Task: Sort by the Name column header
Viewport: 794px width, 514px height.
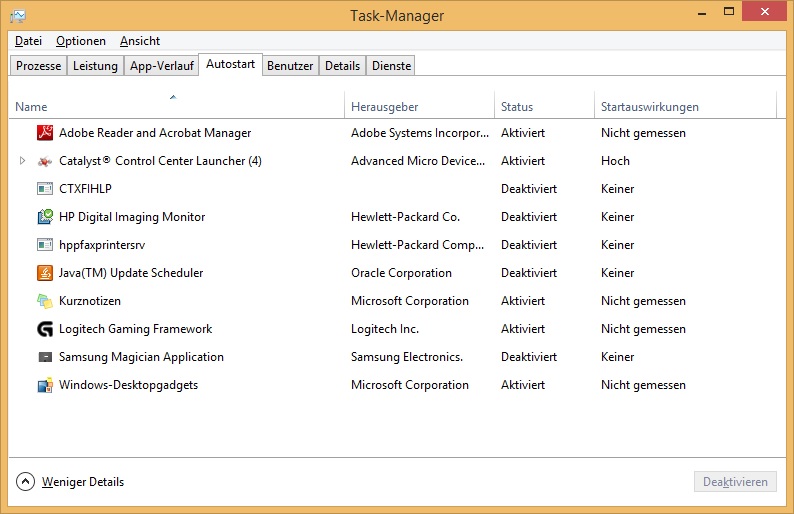Action: (31, 107)
